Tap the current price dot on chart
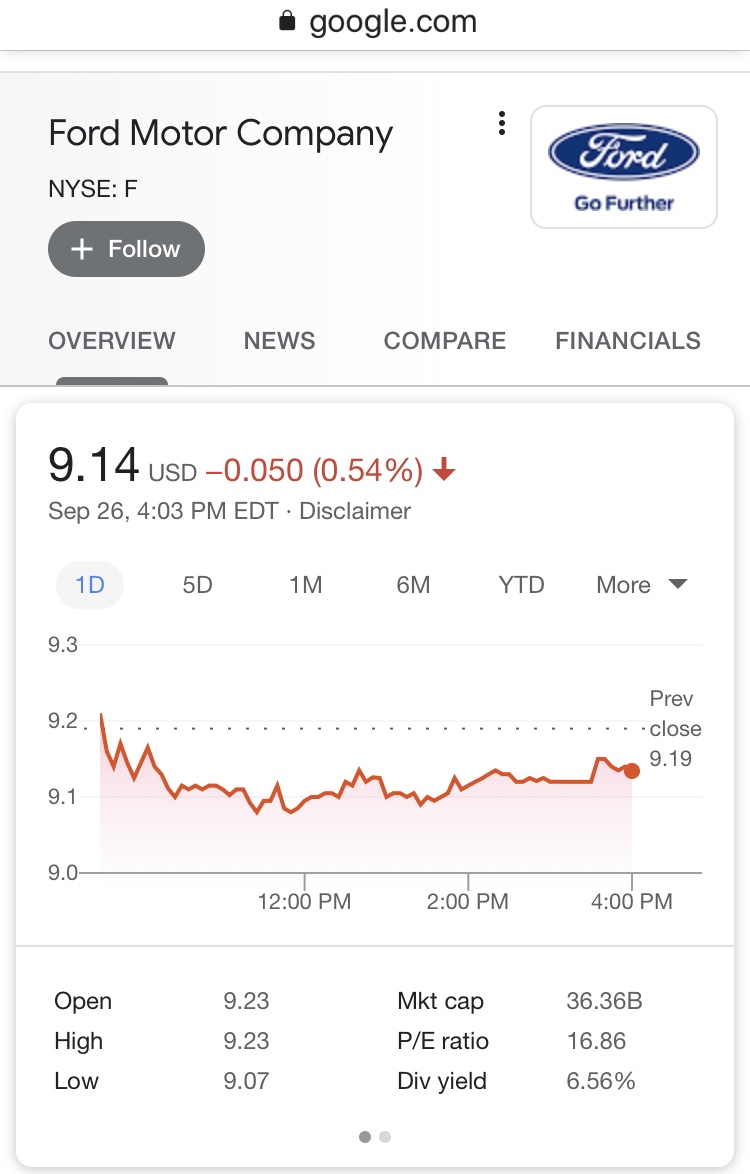Viewport: 750px width, 1174px height. pyautogui.click(x=632, y=770)
